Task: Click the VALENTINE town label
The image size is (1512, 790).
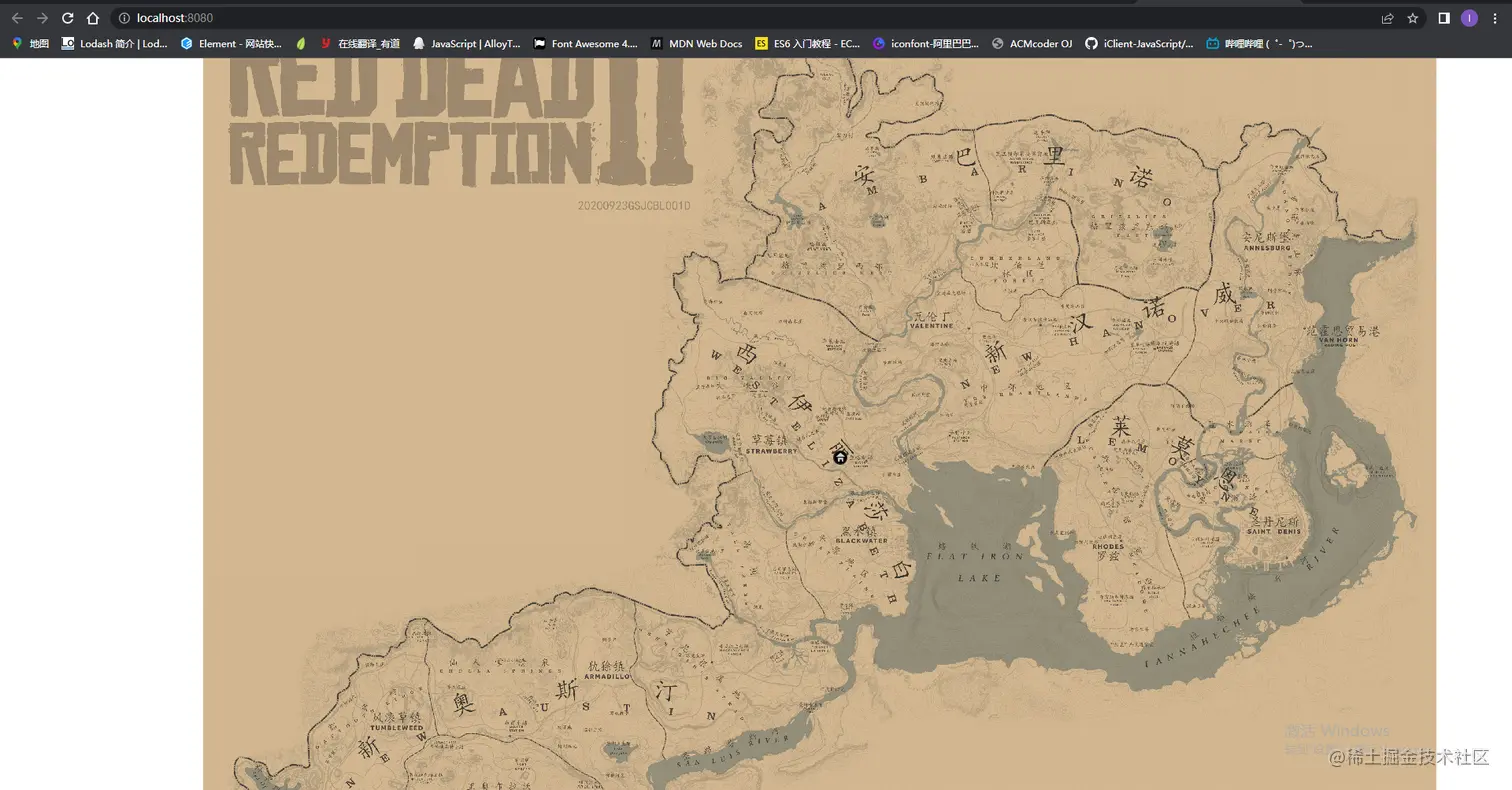Action: coord(931,326)
